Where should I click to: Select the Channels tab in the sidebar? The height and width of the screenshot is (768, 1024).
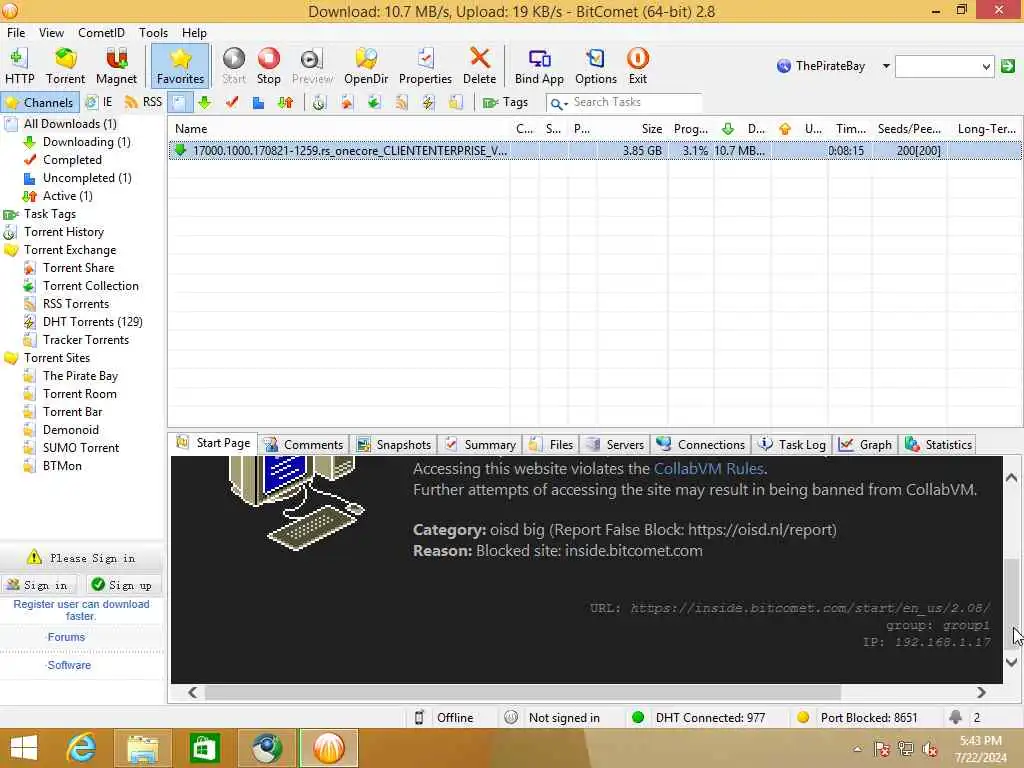click(40, 102)
